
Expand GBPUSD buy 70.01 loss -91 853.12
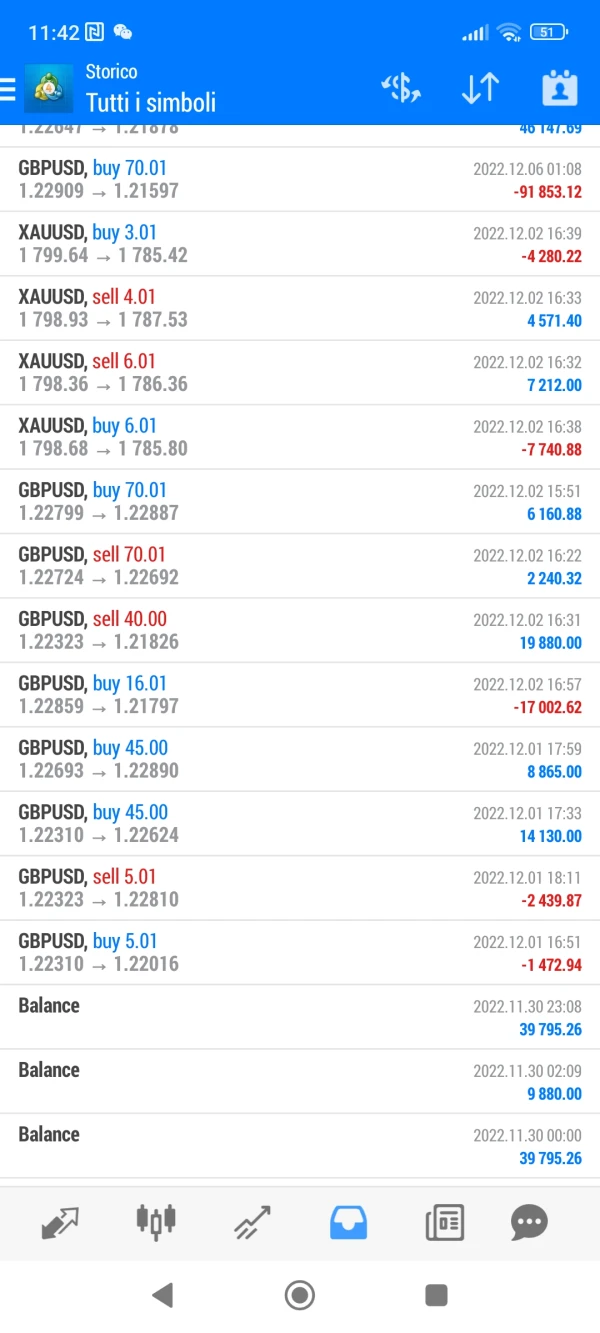pos(300,180)
